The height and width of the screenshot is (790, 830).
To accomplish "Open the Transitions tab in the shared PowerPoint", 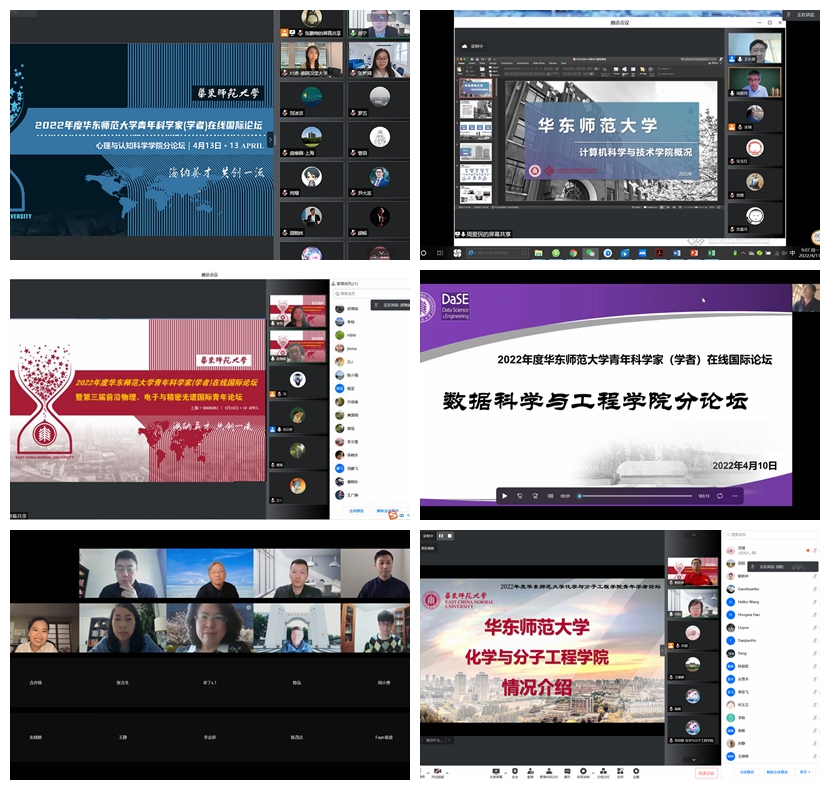I will click(507, 63).
